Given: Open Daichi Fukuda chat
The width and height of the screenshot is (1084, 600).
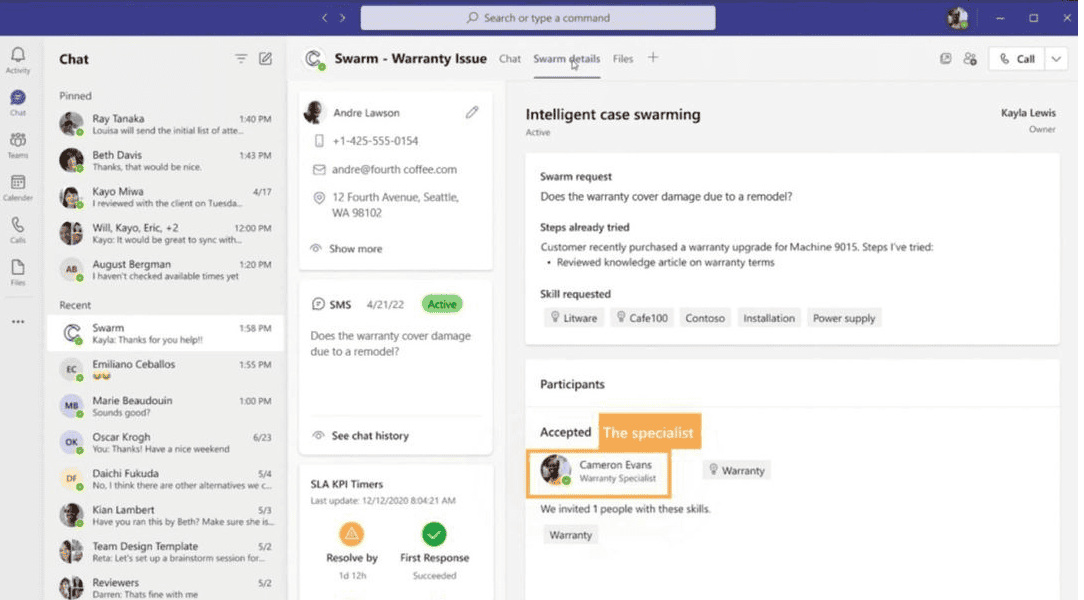Looking at the screenshot, I should click(x=165, y=479).
